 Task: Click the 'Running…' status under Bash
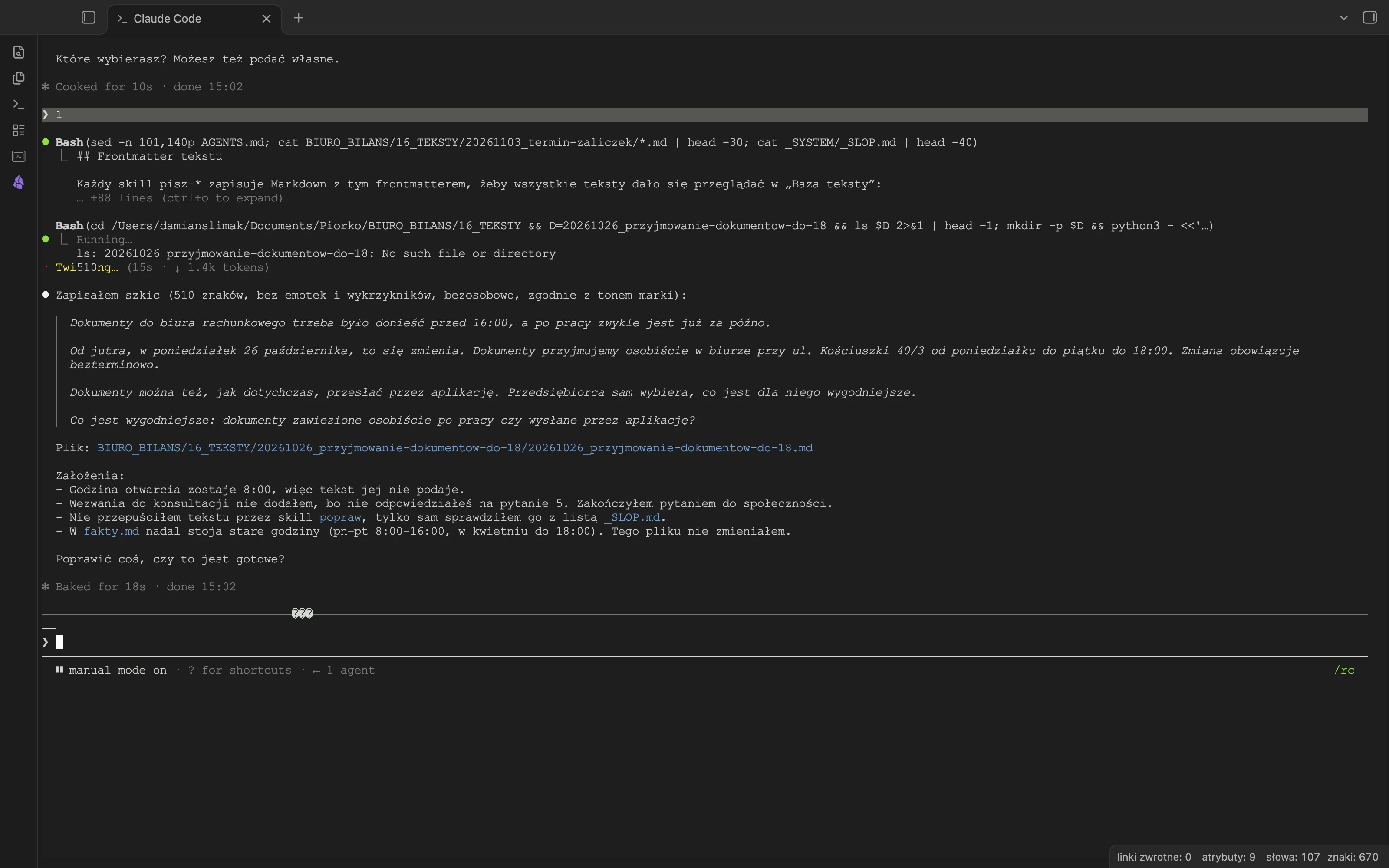(x=104, y=240)
